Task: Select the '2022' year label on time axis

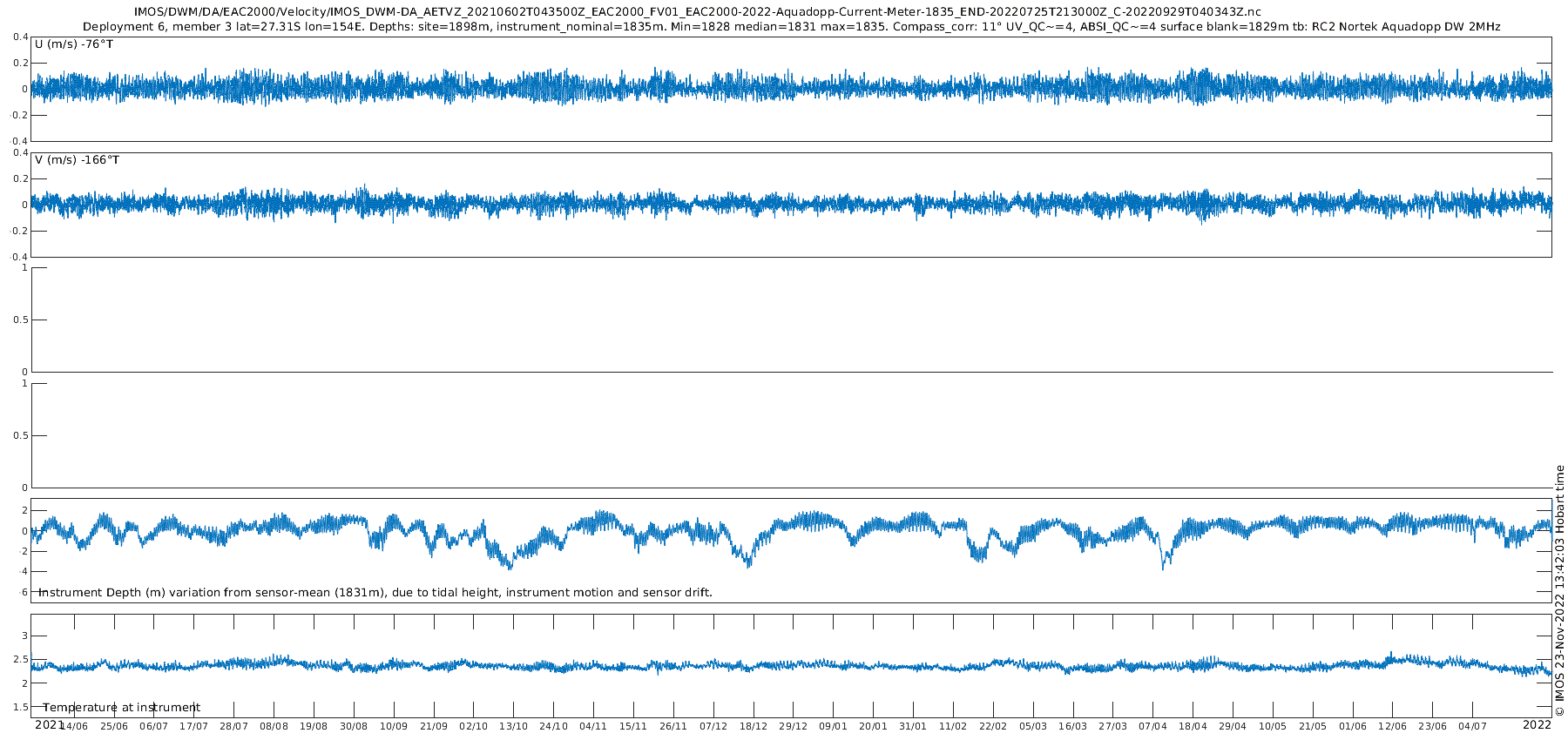Action: (1537, 724)
